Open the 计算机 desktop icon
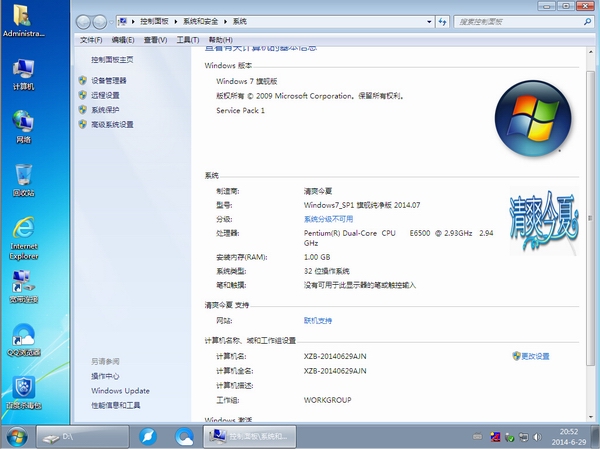The height and width of the screenshot is (449, 600). coord(23,75)
